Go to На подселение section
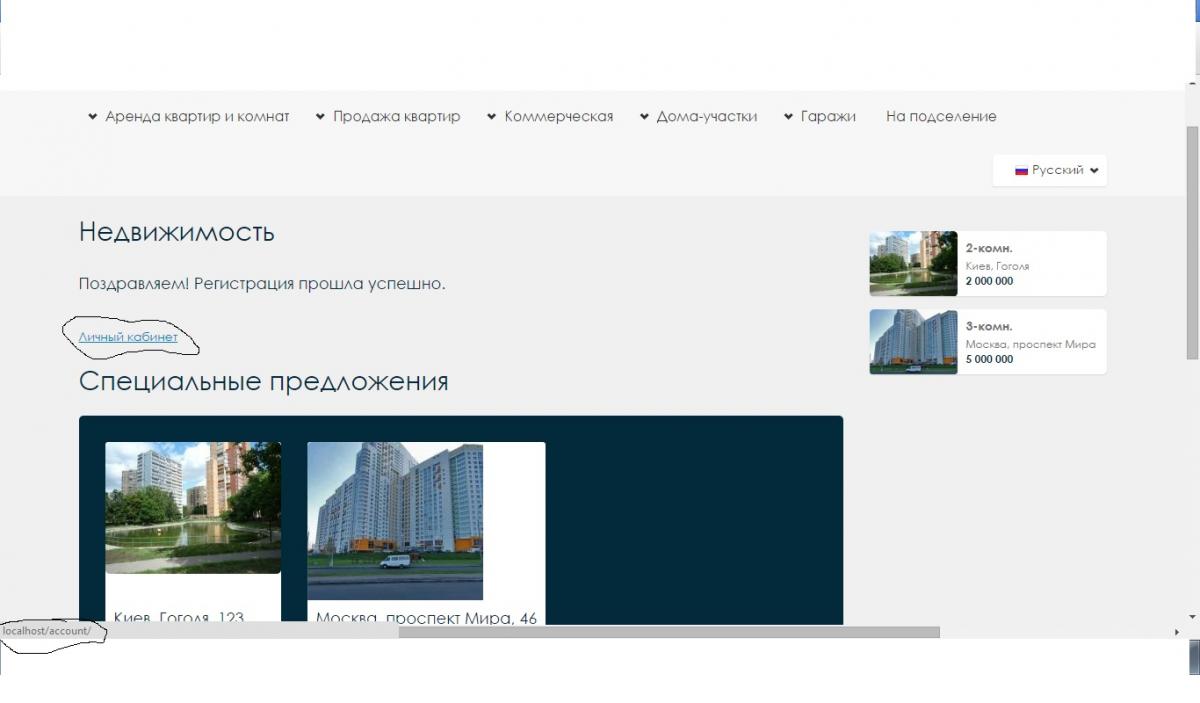 point(941,117)
